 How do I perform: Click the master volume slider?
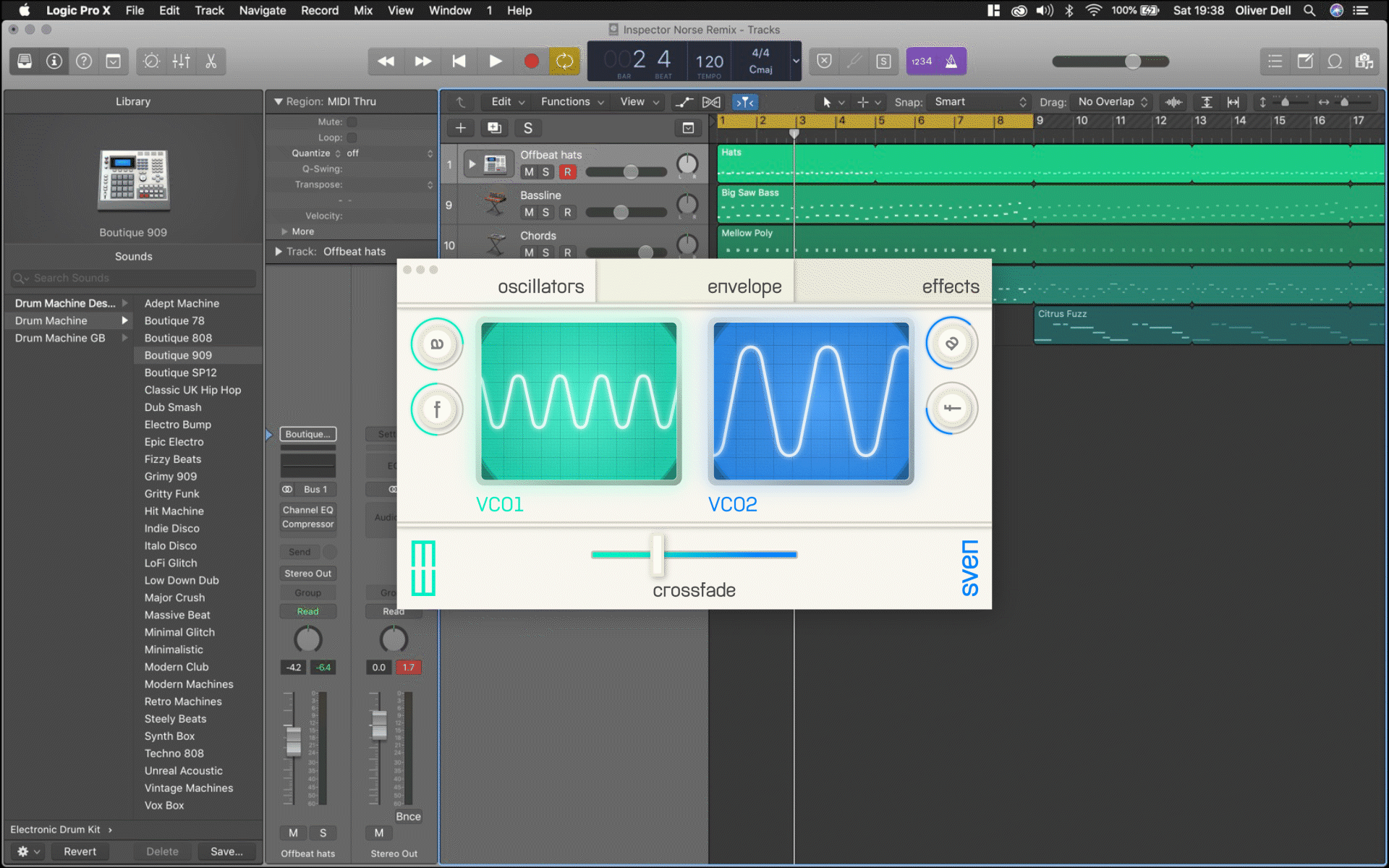click(1110, 61)
